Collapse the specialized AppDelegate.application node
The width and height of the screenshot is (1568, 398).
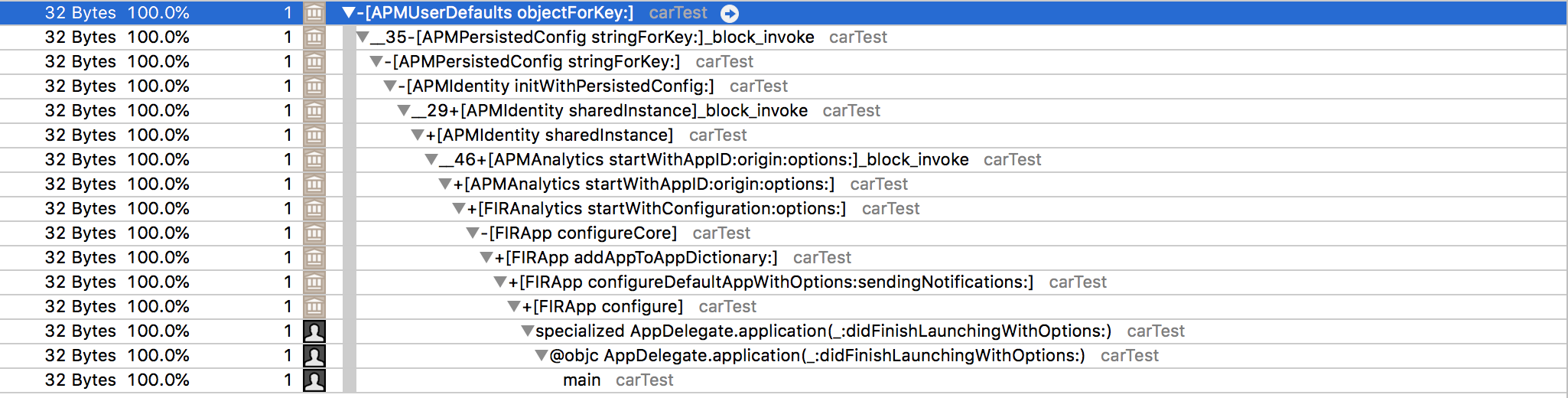point(528,331)
